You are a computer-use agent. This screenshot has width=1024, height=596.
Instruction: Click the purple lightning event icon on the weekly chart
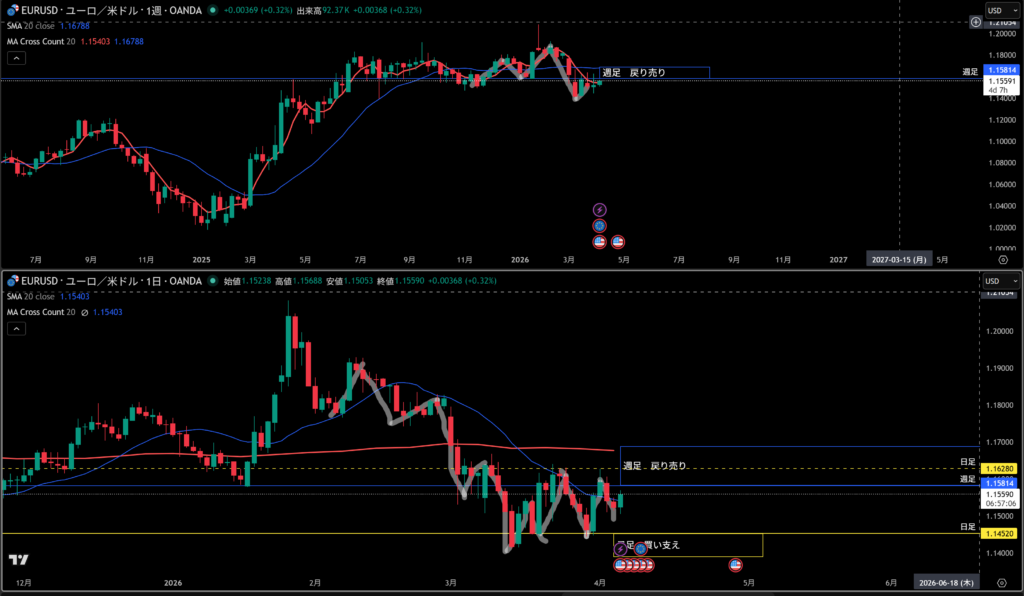[x=599, y=210]
